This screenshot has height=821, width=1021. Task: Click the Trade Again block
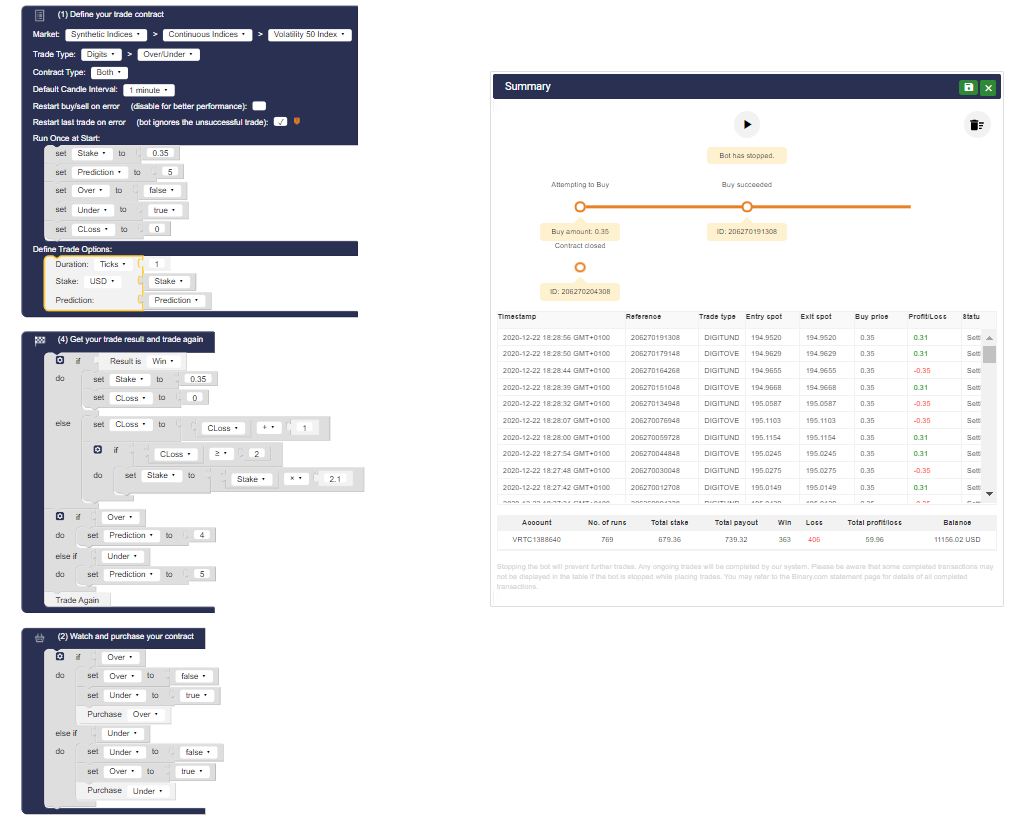coord(77,598)
